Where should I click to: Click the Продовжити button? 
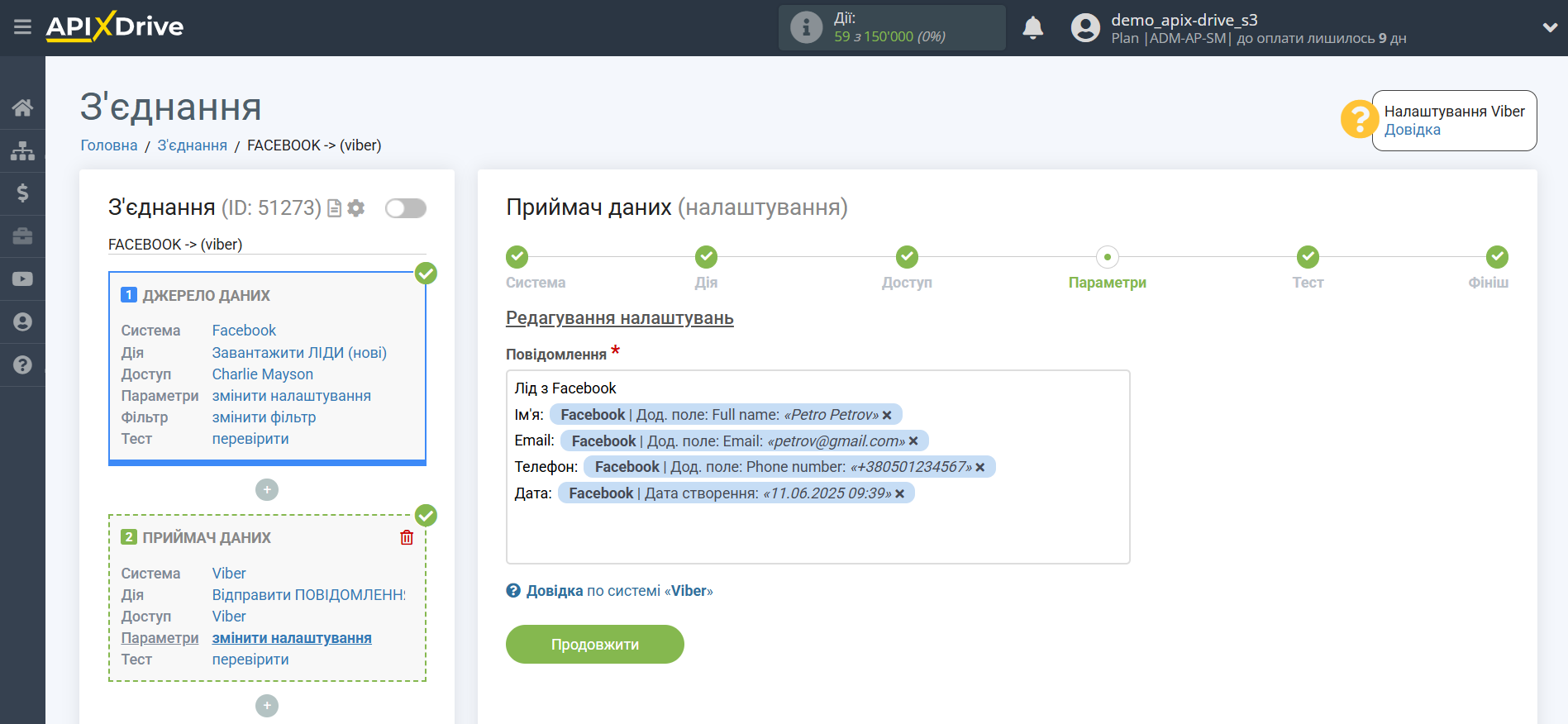(595, 644)
